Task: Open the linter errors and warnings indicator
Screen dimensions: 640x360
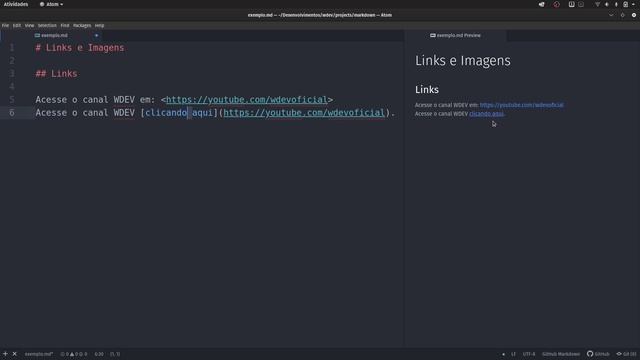Action: pos(74,354)
